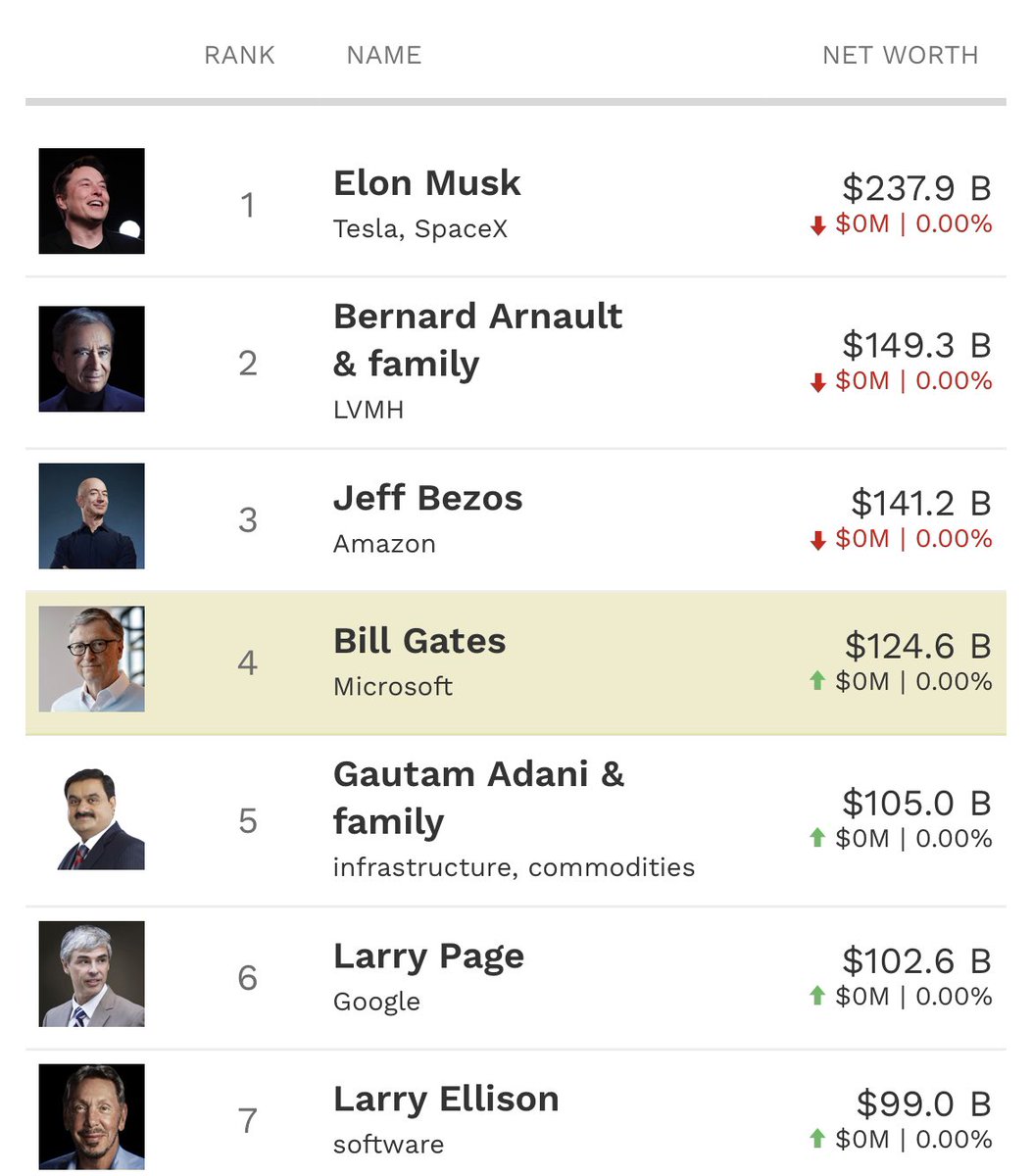Sort the list by the RANK column header

pyautogui.click(x=239, y=56)
